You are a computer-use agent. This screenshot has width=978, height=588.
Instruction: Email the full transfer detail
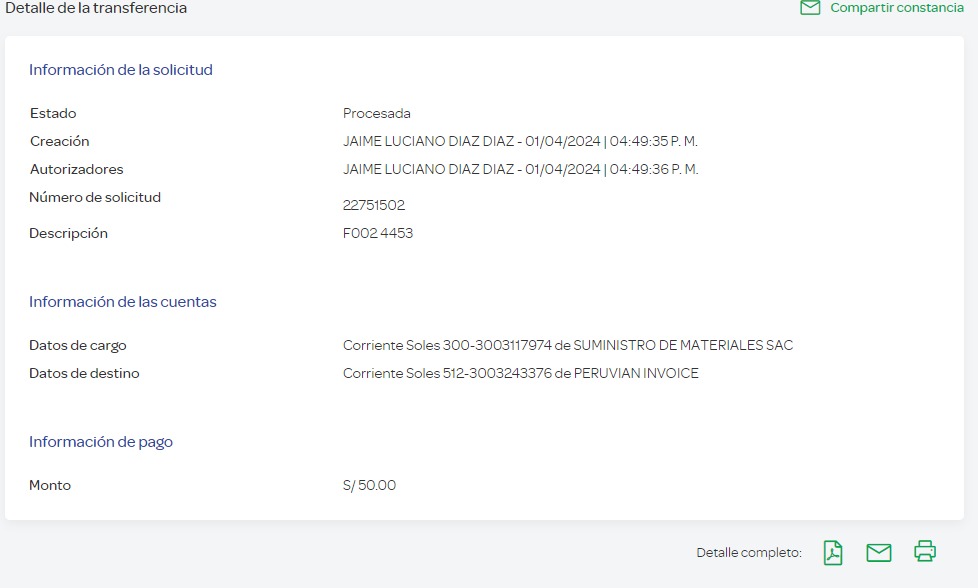coord(879,552)
